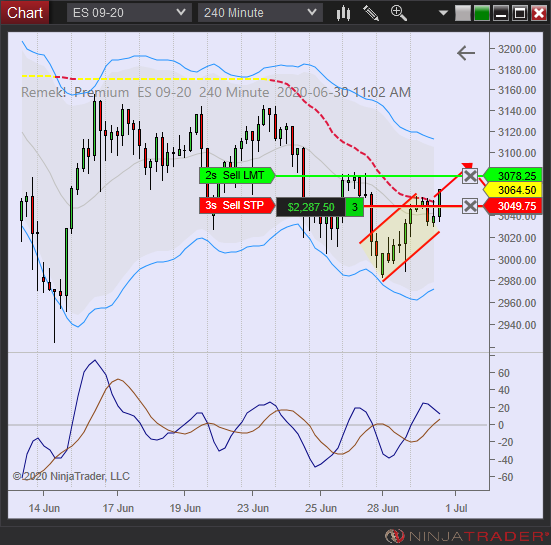Click the 1 Jul date axis label

(x=456, y=508)
